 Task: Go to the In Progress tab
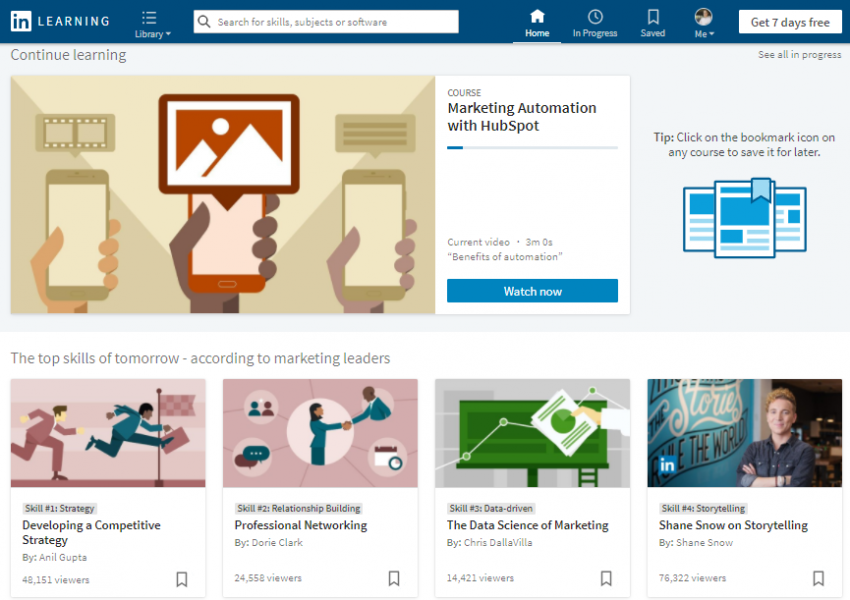595,22
